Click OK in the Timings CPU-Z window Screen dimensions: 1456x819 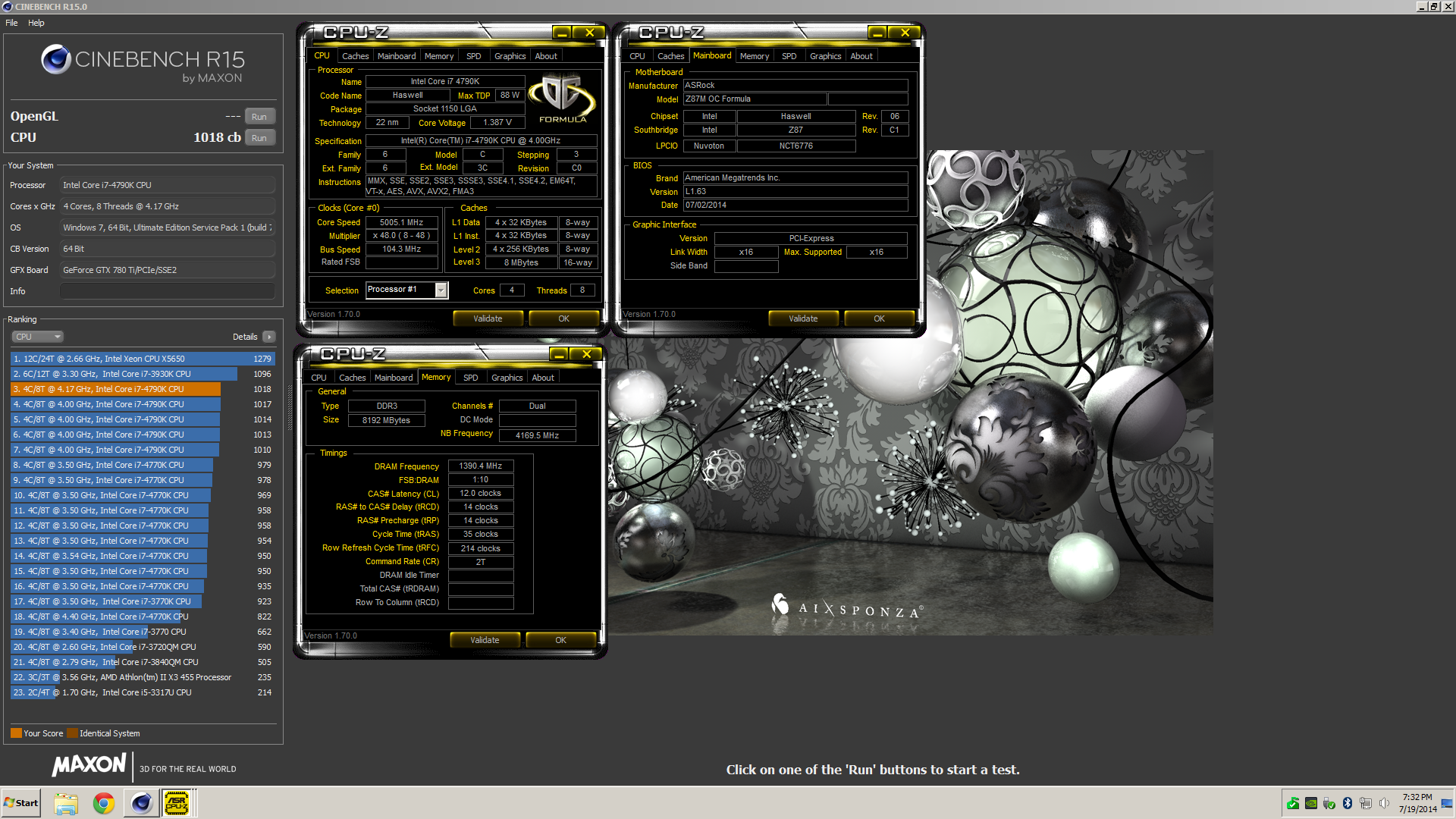560,640
